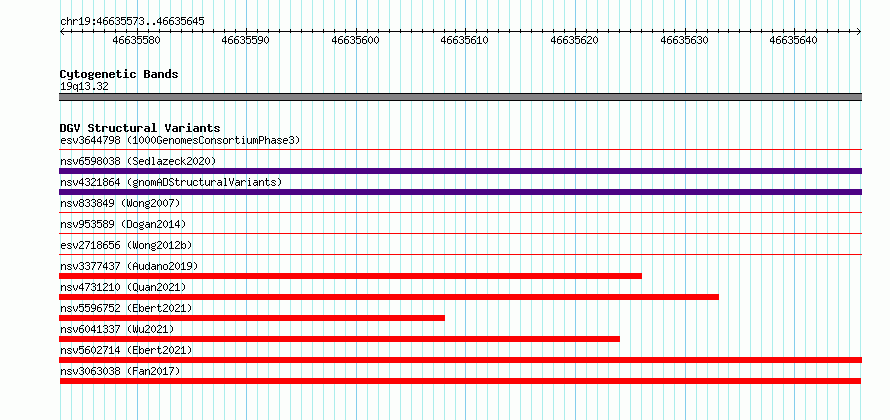Select the red bar under nsv6041337 Wu2021
890x420 pixels.
[x=339, y=339]
